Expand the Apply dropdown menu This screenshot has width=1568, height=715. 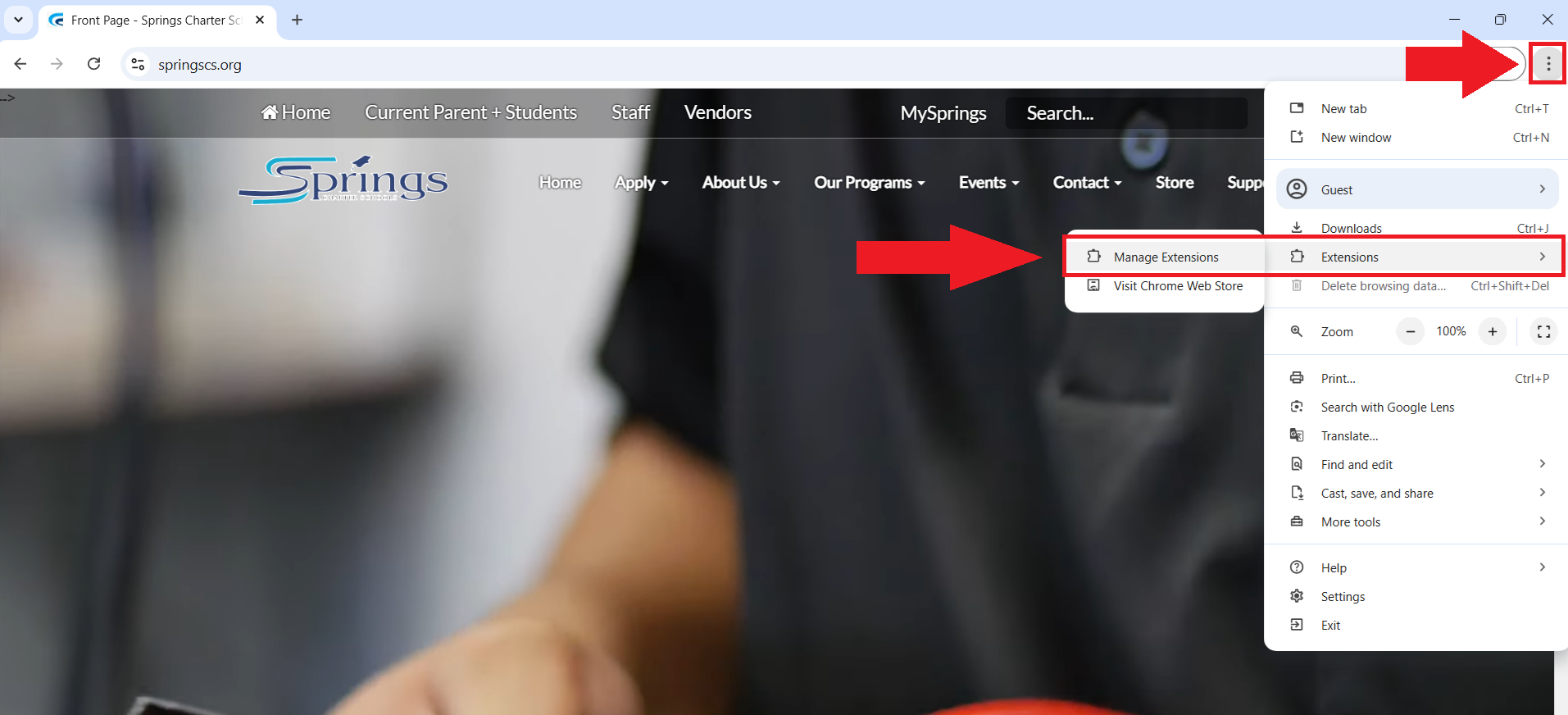coord(641,183)
